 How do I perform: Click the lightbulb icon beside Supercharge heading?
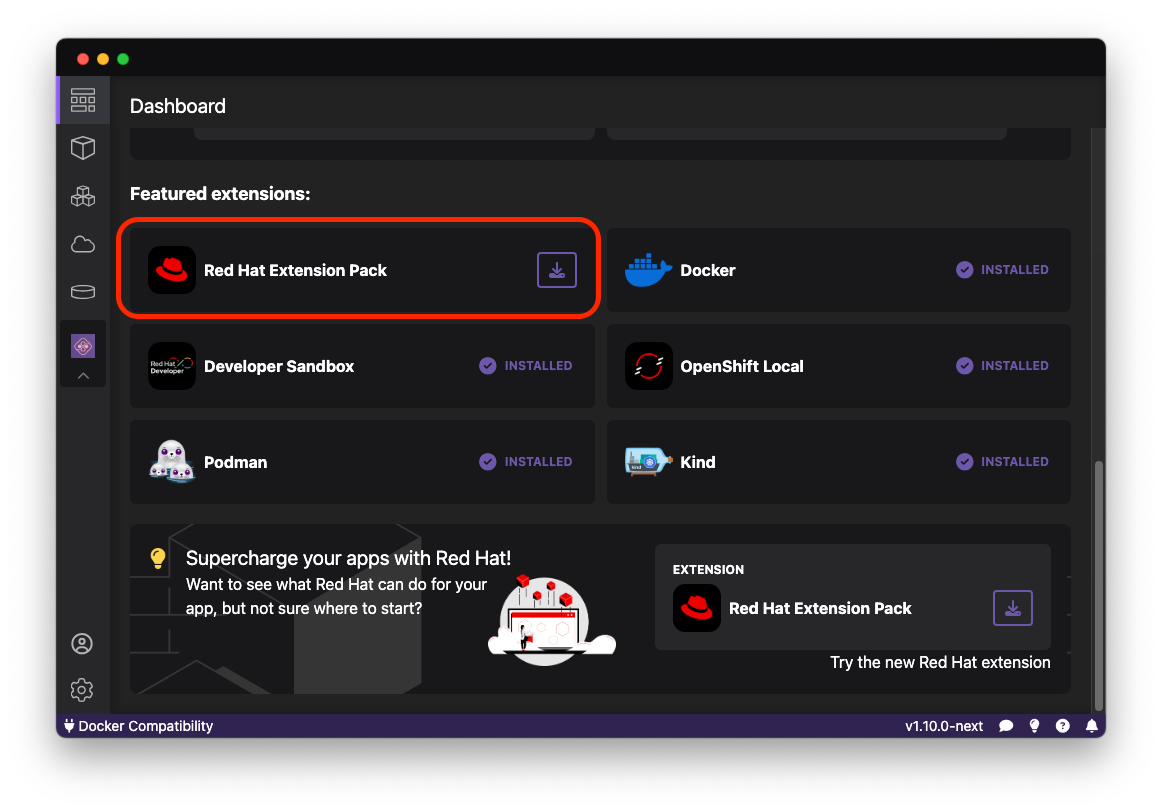158,558
